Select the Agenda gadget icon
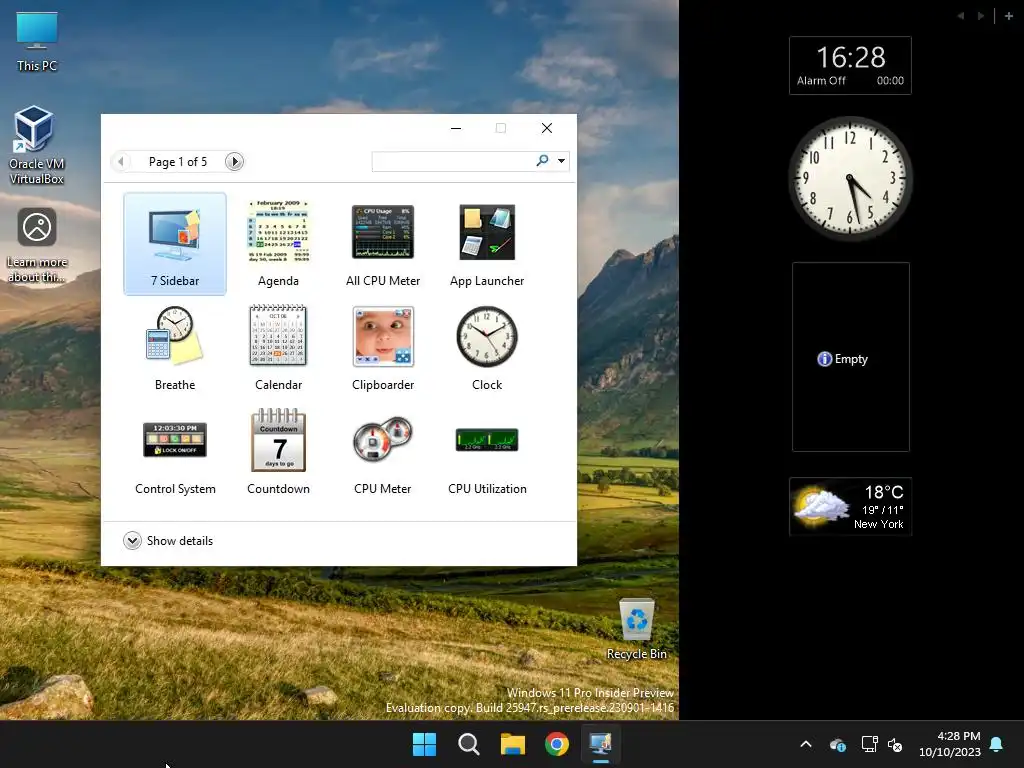 (x=278, y=231)
